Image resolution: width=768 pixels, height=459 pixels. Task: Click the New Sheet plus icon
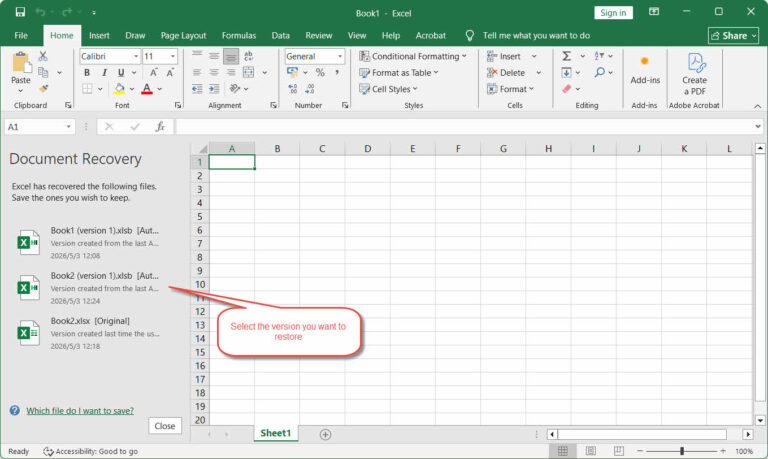coord(325,434)
